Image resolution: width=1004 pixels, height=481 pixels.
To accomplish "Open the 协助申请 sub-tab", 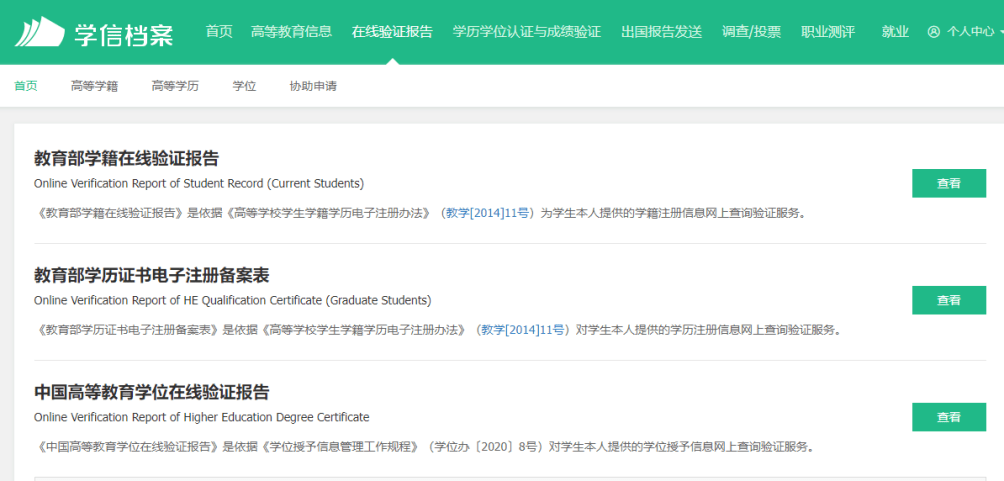I will click(x=313, y=86).
